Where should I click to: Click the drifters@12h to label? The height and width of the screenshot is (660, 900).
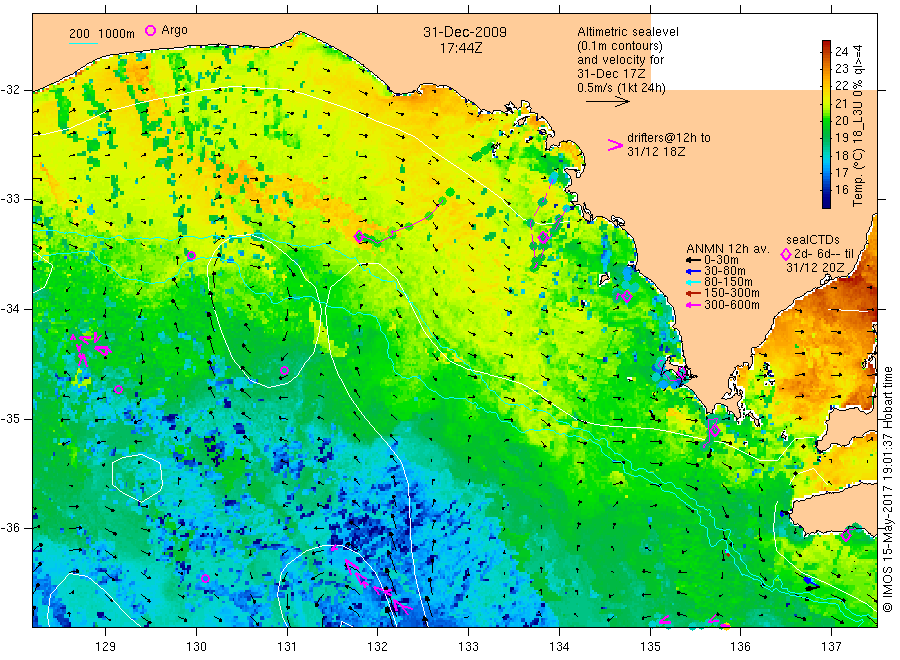(669, 138)
